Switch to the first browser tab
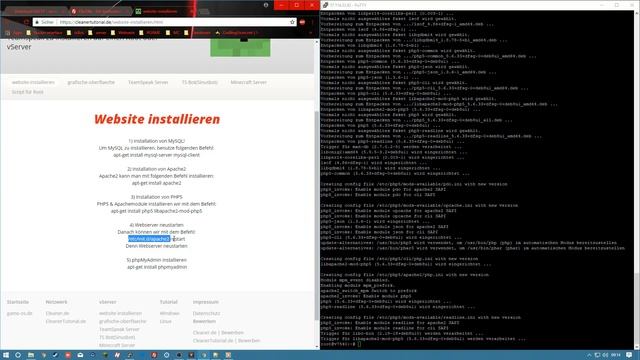The image size is (640, 360). 35,11
